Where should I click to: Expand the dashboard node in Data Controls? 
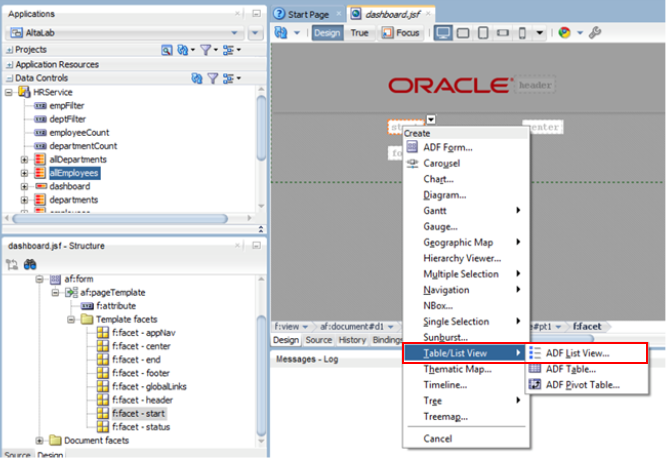click(24, 187)
